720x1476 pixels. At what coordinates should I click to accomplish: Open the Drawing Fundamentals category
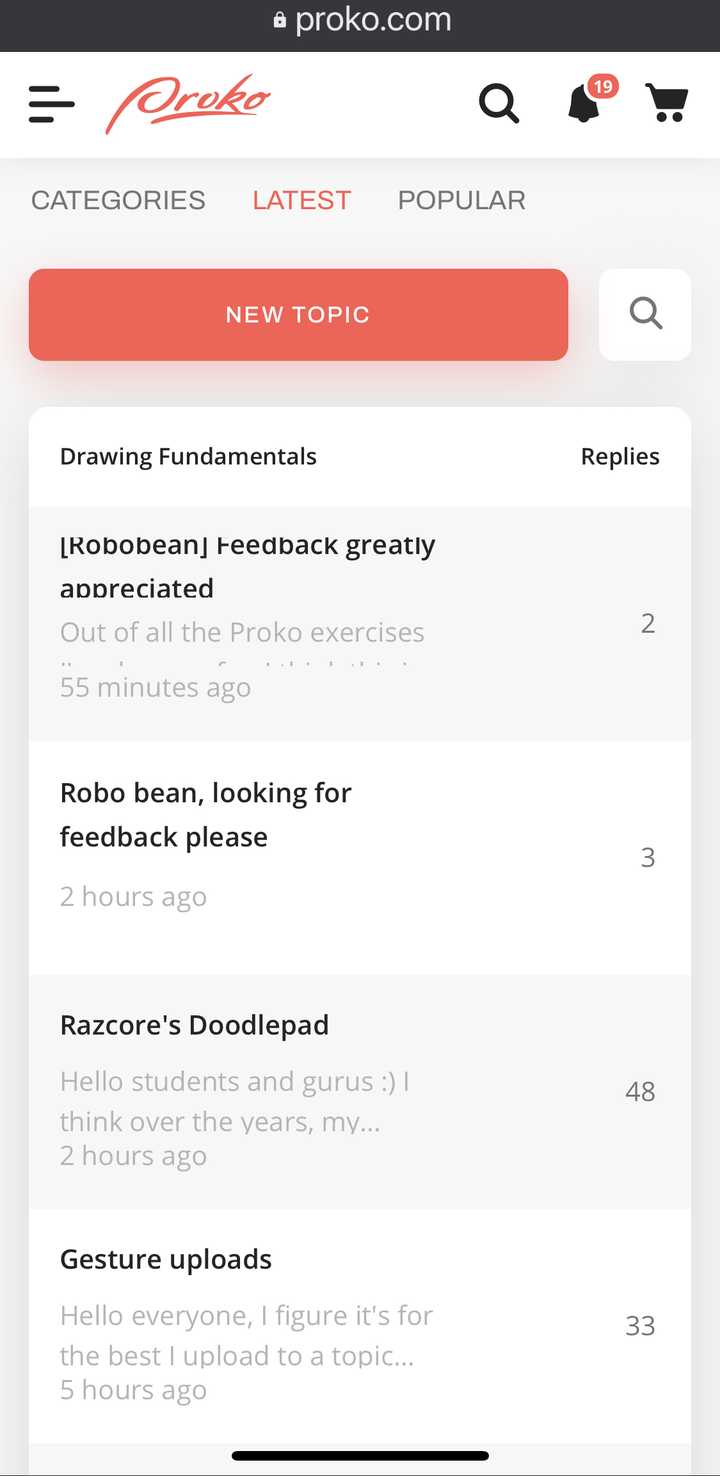188,457
